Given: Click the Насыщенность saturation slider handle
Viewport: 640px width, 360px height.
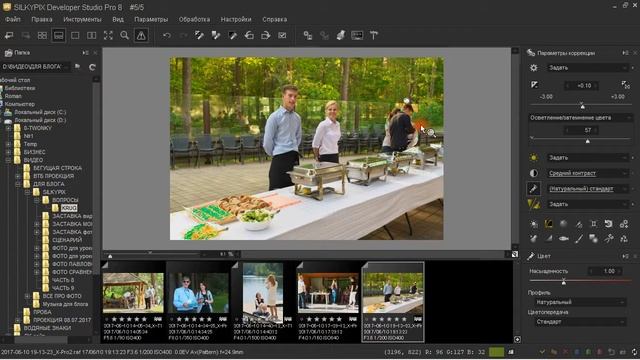Looking at the screenshot, I should [x=564, y=282].
